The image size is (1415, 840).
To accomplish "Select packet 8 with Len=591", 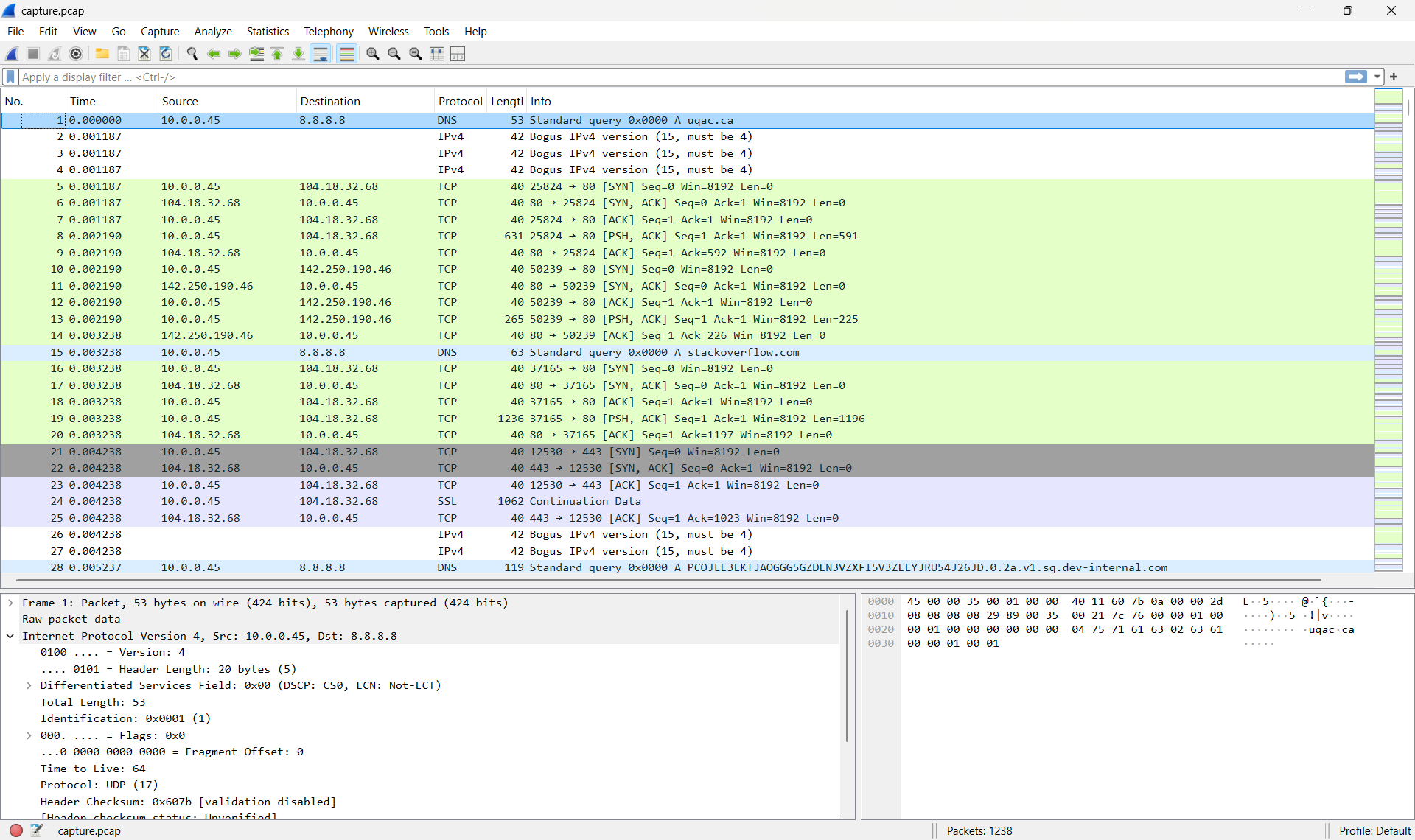I will pyautogui.click(x=687, y=236).
